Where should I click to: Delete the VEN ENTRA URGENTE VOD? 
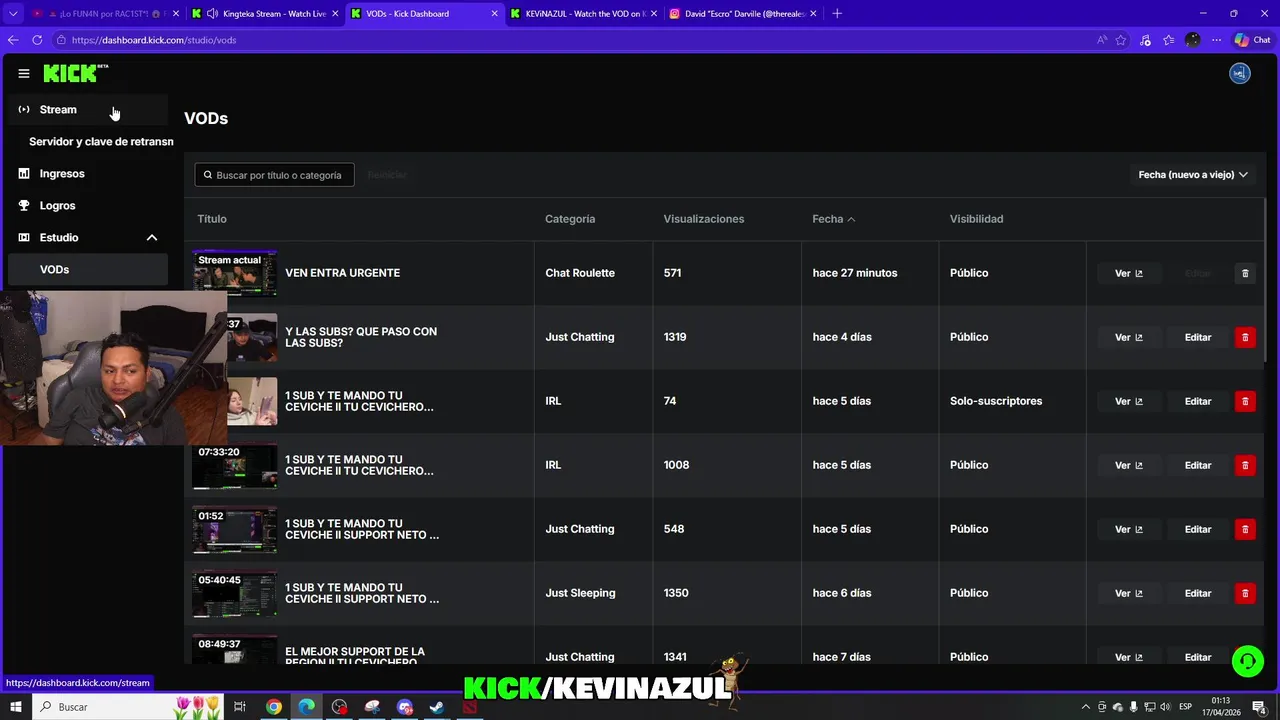[1245, 273]
